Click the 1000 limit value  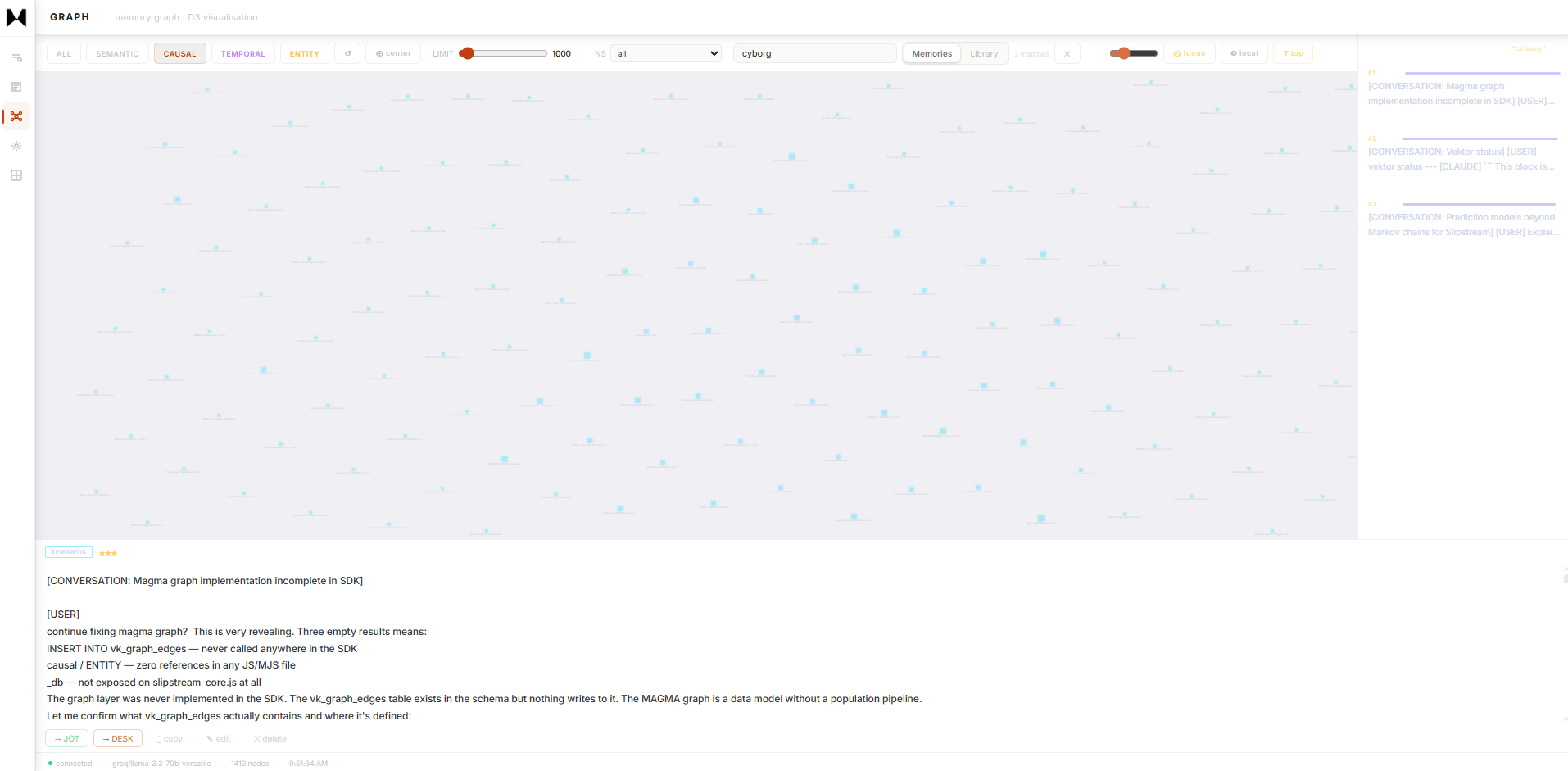561,53
